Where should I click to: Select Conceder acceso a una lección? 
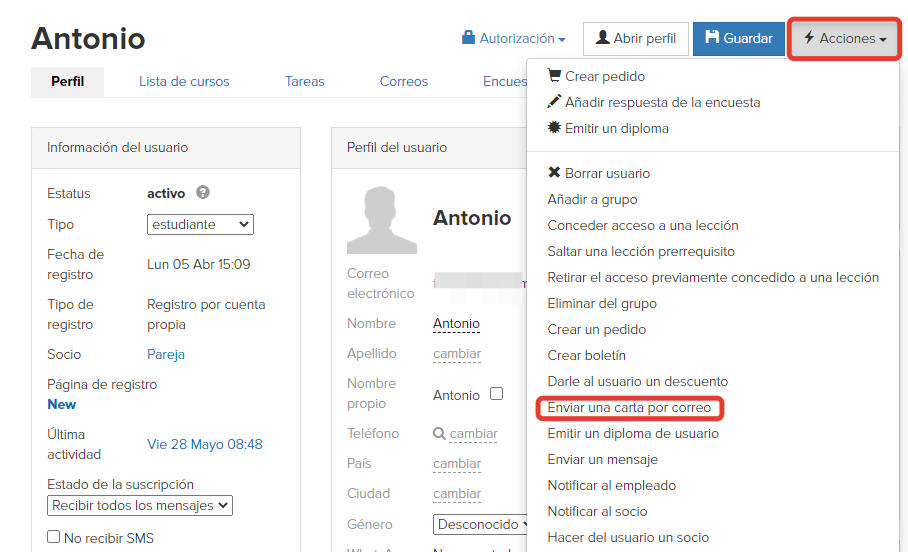[x=643, y=225]
